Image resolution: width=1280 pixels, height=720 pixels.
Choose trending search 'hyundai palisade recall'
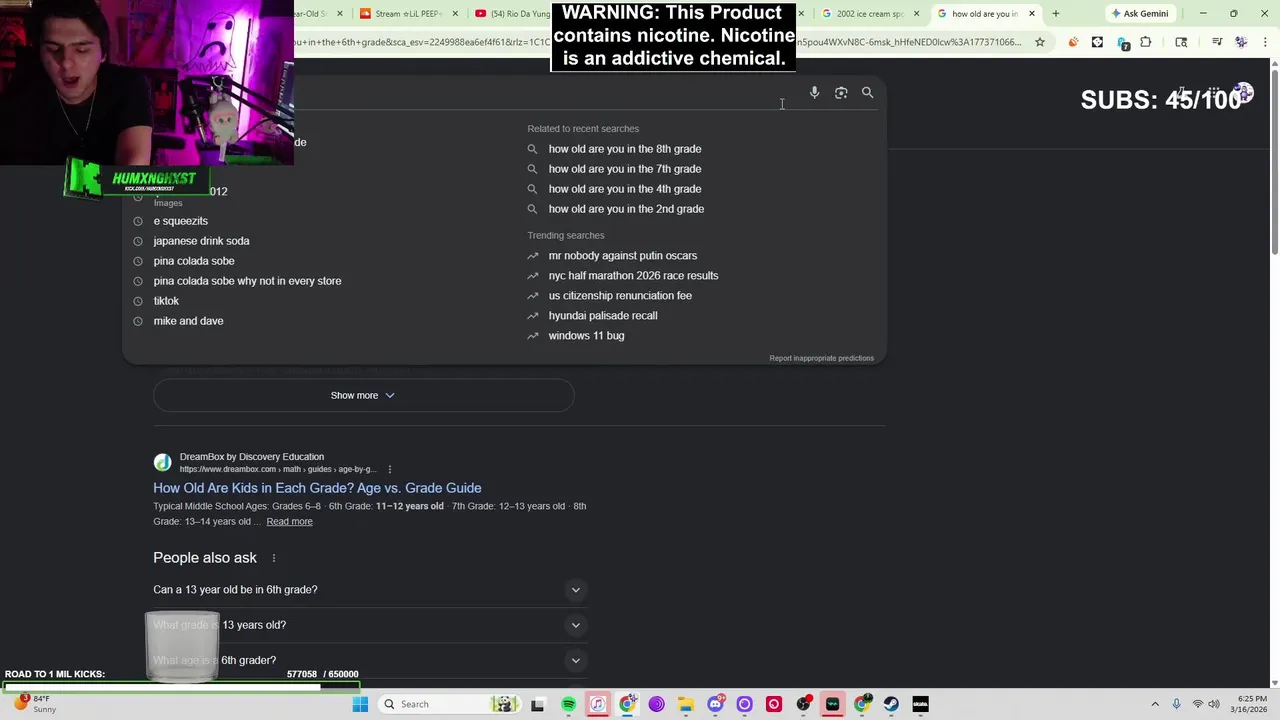602,316
